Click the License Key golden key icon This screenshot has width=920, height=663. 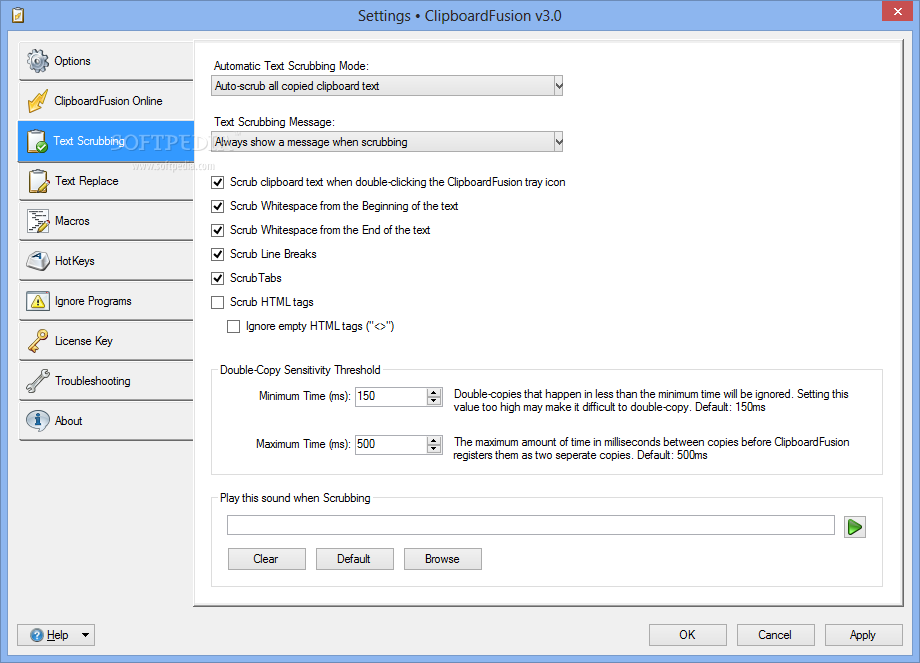click(38, 341)
